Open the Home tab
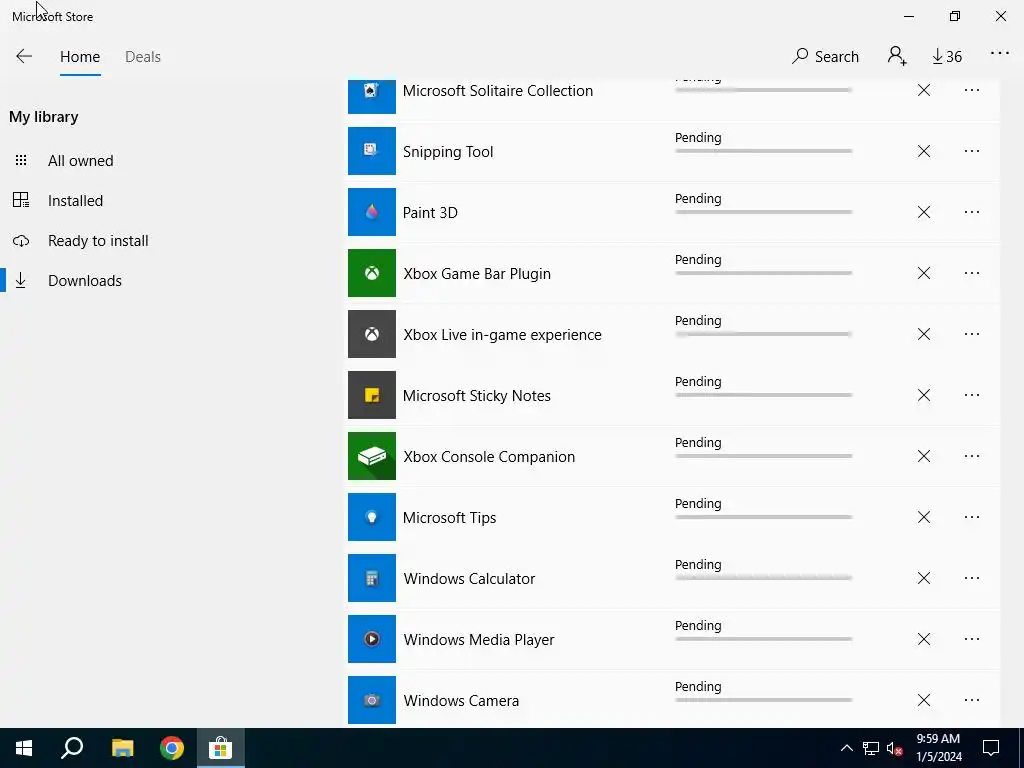 coord(80,57)
